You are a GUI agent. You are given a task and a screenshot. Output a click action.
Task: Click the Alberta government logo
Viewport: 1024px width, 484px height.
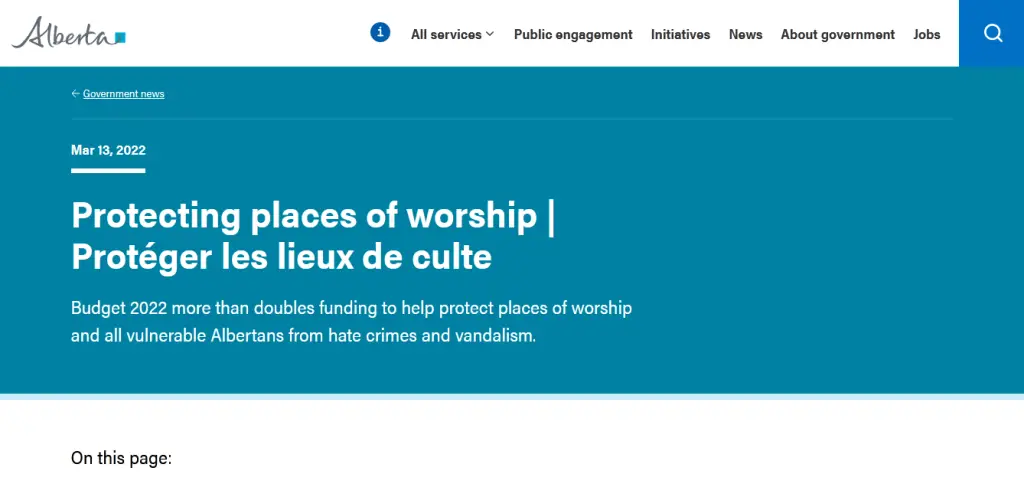click(65, 34)
